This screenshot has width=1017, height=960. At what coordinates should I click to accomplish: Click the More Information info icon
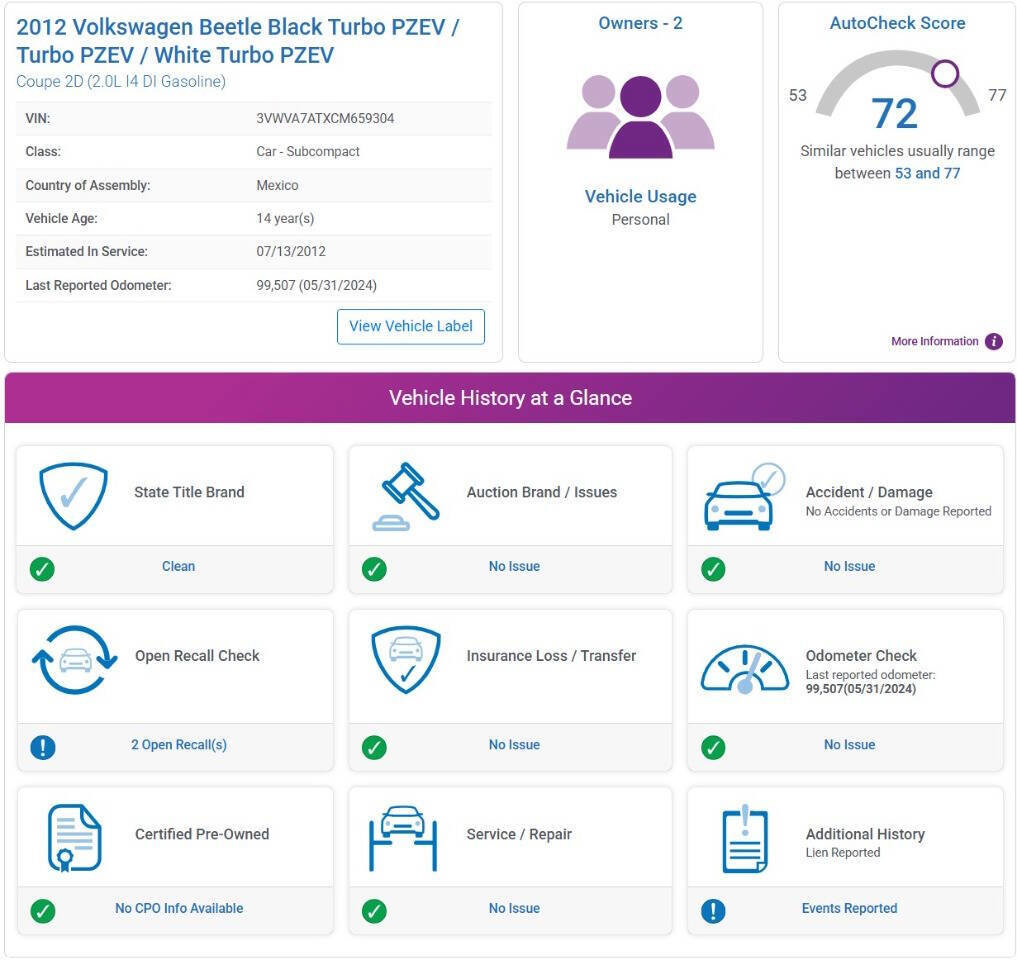coord(993,341)
